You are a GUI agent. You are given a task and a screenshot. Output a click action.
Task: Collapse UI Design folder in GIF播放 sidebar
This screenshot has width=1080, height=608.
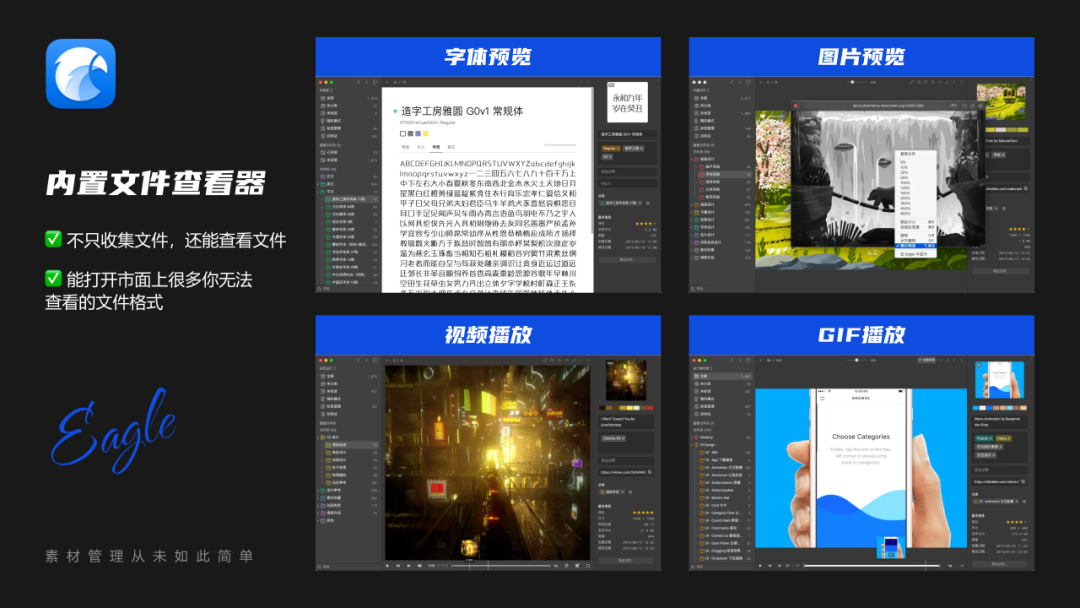(692, 445)
